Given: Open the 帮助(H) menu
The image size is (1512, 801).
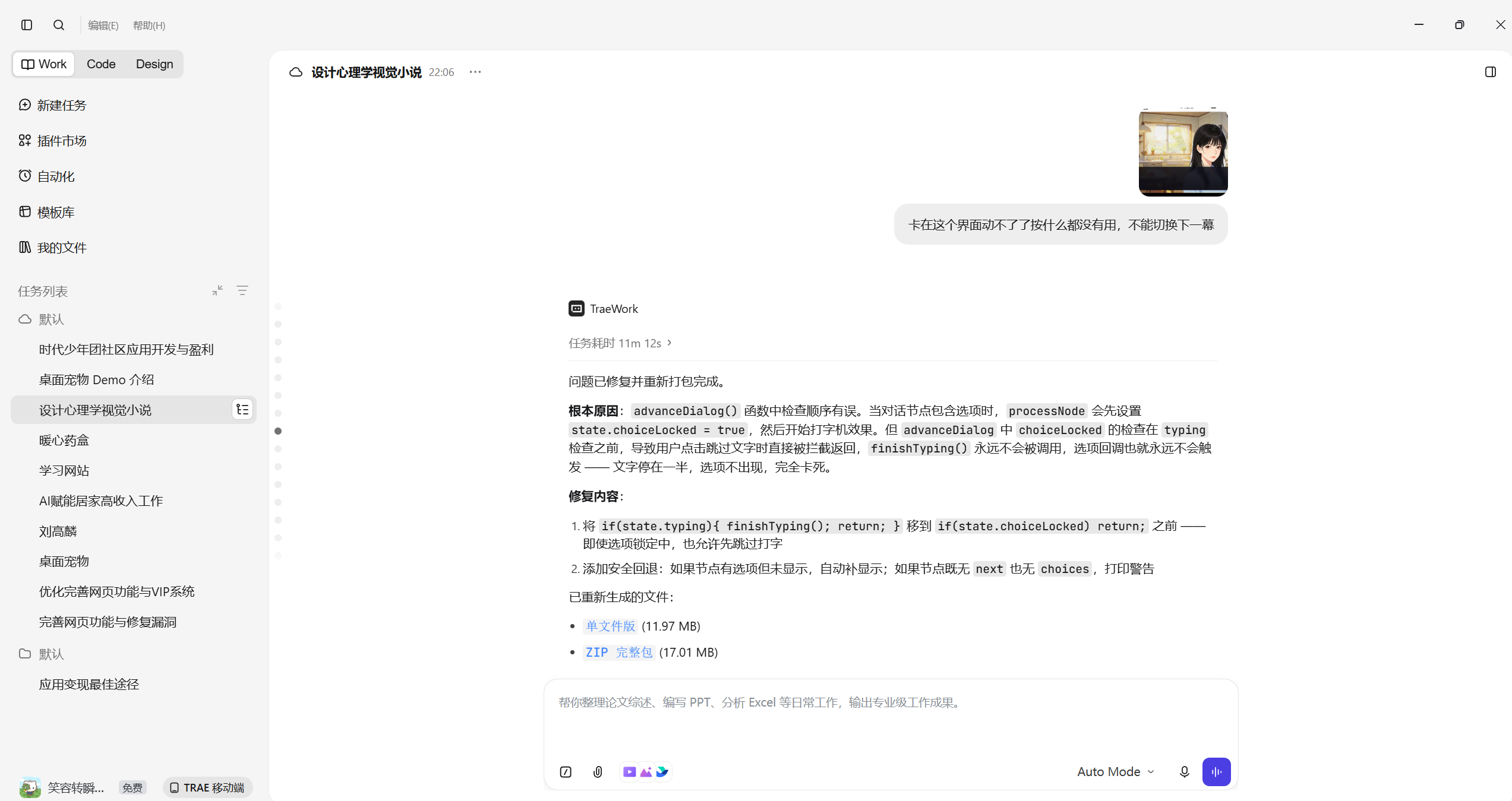Looking at the screenshot, I should [149, 26].
